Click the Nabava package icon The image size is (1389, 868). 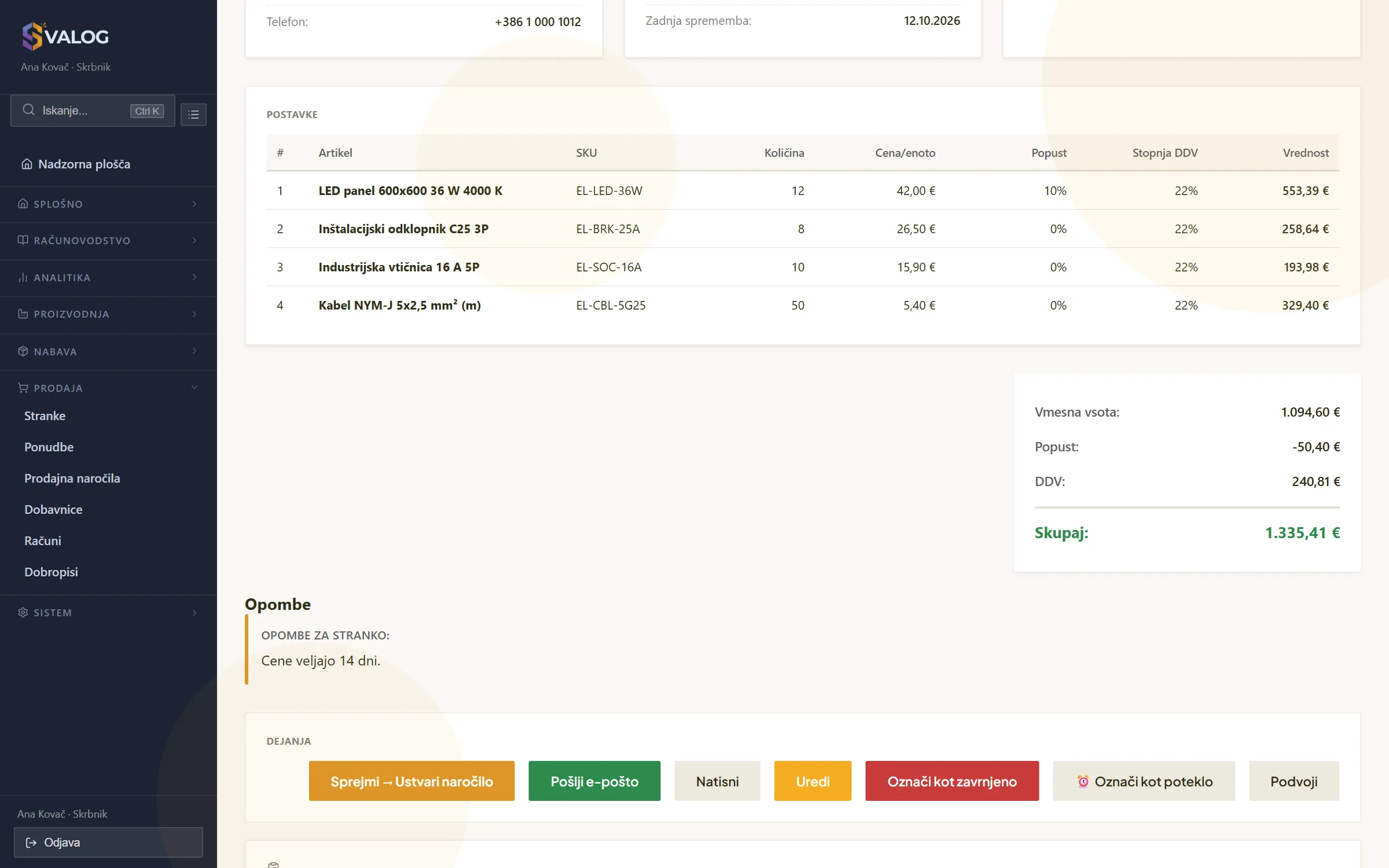23,351
